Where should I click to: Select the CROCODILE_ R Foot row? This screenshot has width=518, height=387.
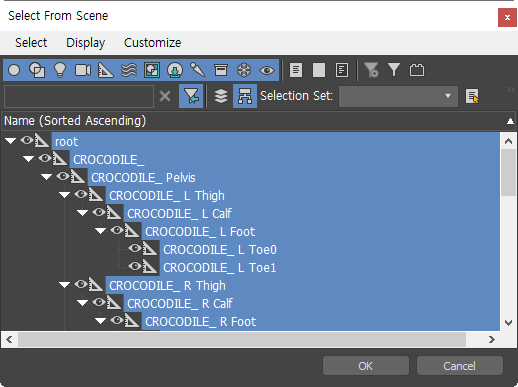321,322
